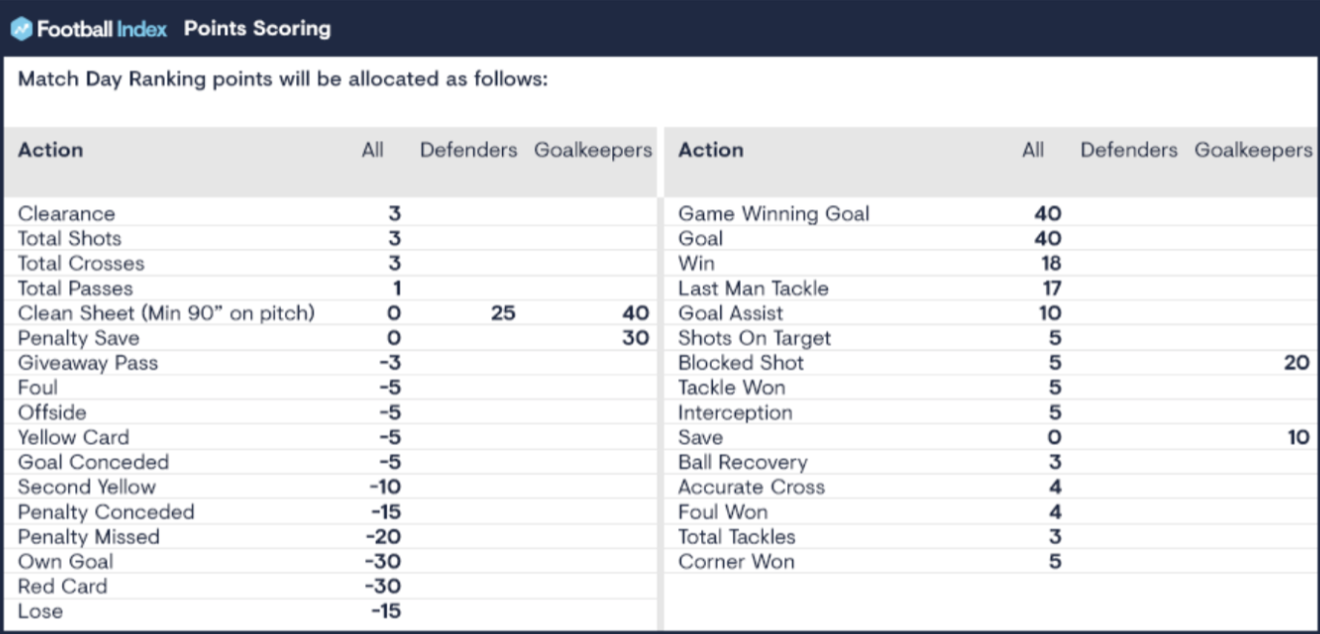This screenshot has height=634, width=1320.
Task: Click the Red Card row label
Action: click(x=62, y=587)
